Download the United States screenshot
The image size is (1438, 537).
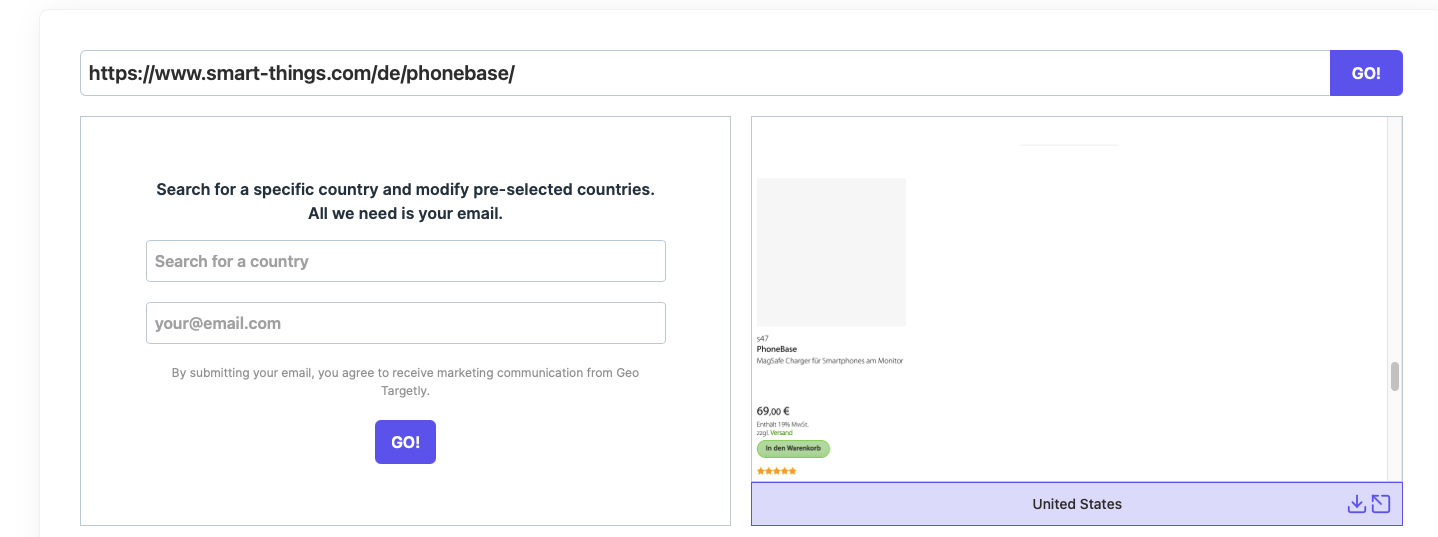tap(1356, 504)
